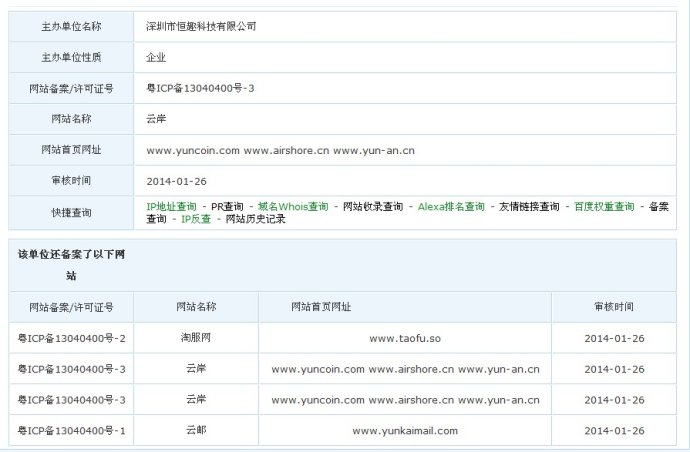This screenshot has width=690, height=452.
Task: Click the 主办单位性质 label cell
Action: [71, 57]
